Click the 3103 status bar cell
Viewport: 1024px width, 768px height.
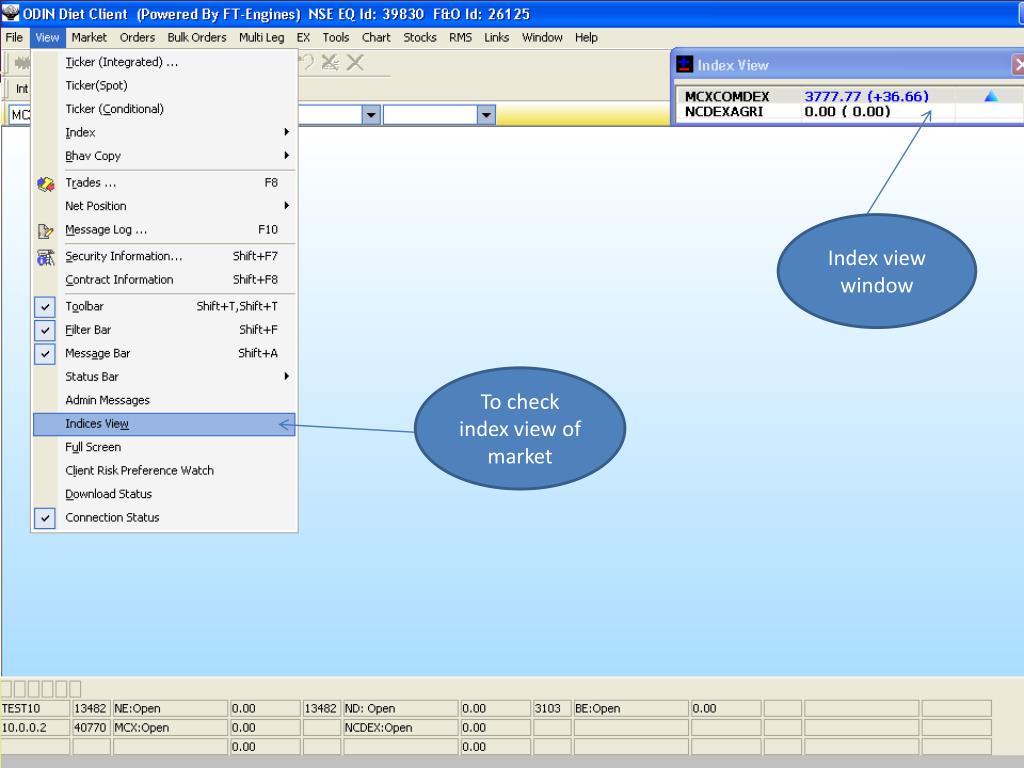551,709
